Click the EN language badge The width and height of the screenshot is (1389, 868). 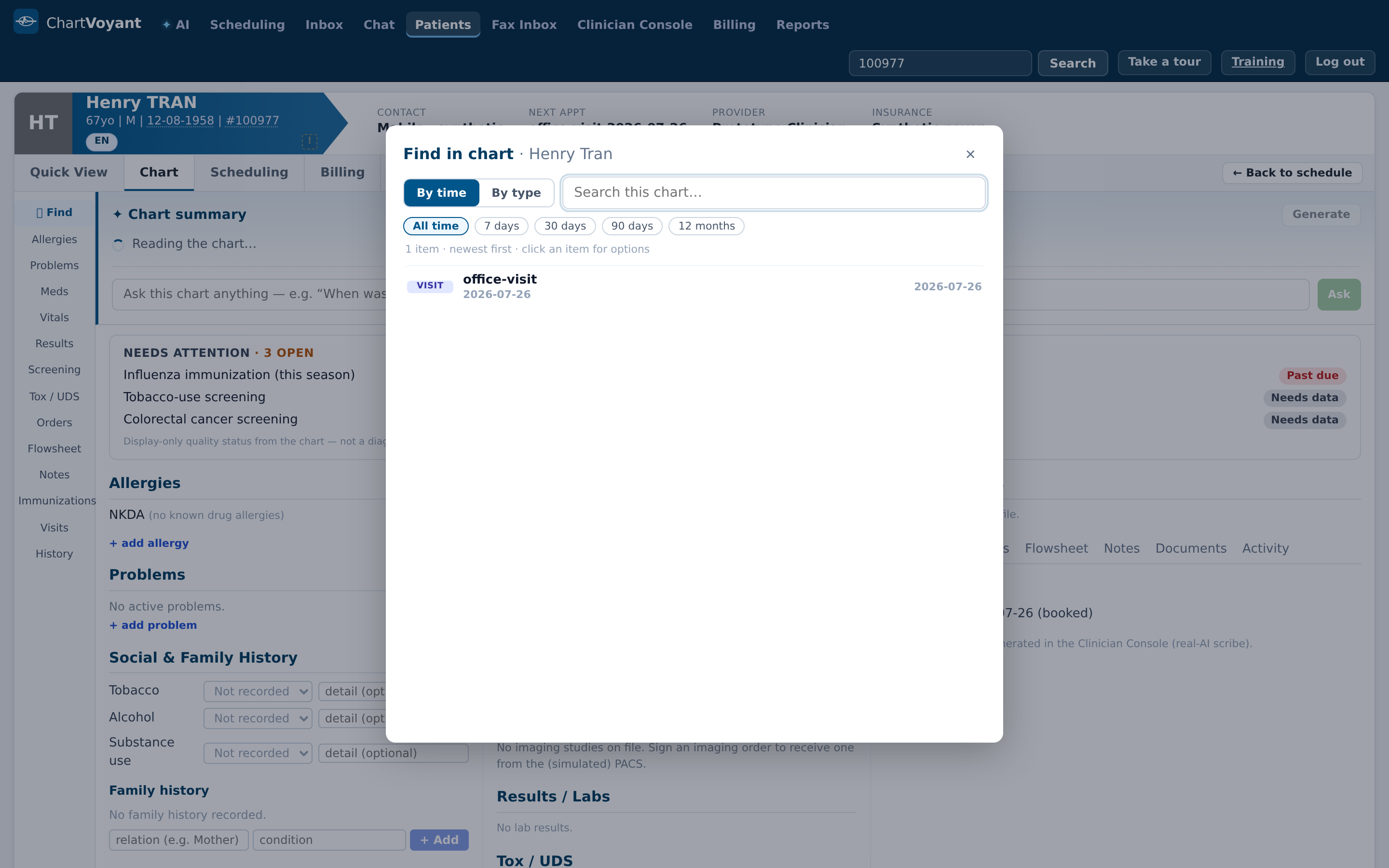click(x=102, y=141)
